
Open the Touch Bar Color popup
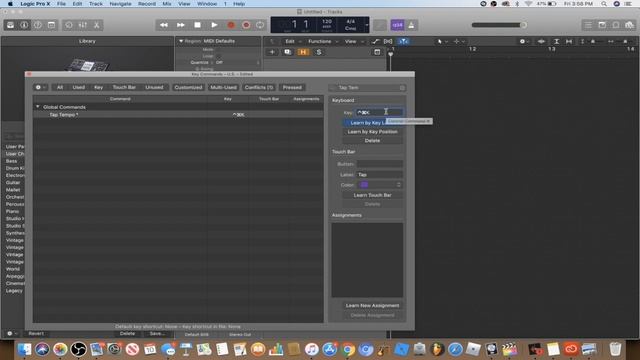click(x=380, y=185)
